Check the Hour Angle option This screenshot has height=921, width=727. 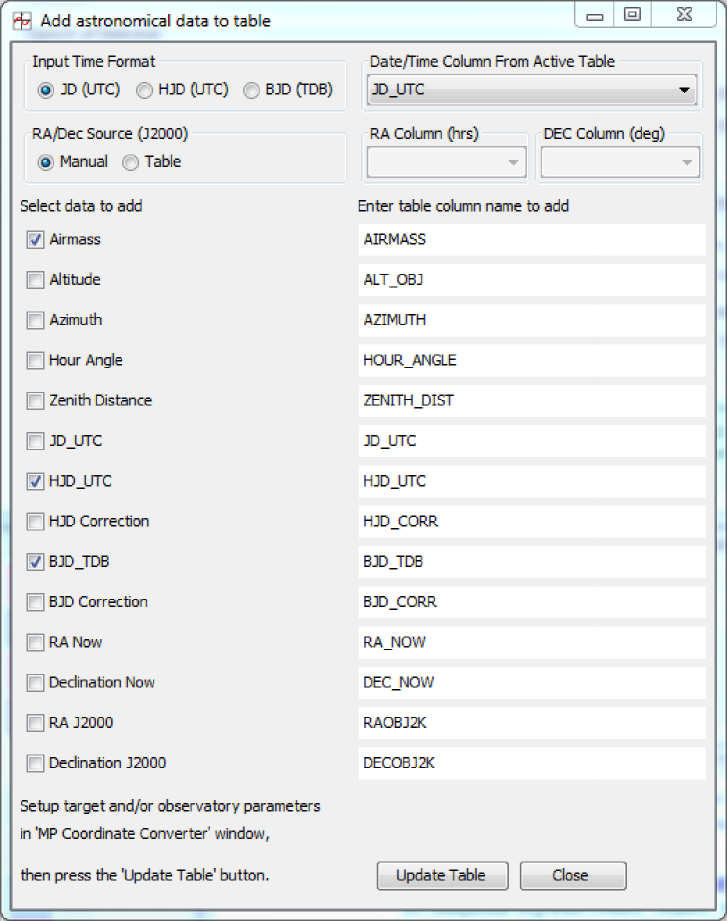point(36,361)
